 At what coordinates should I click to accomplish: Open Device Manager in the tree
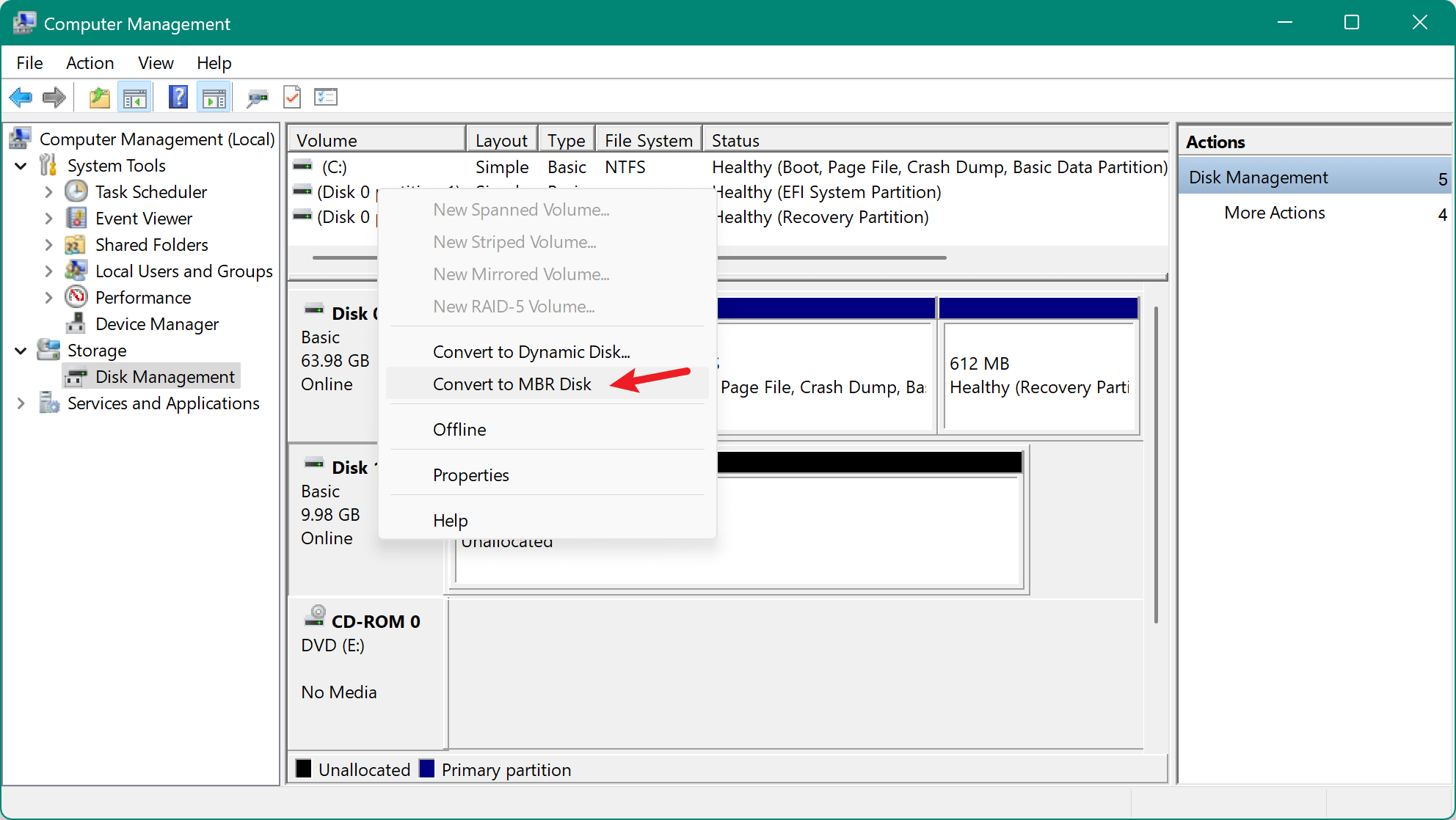click(x=156, y=324)
